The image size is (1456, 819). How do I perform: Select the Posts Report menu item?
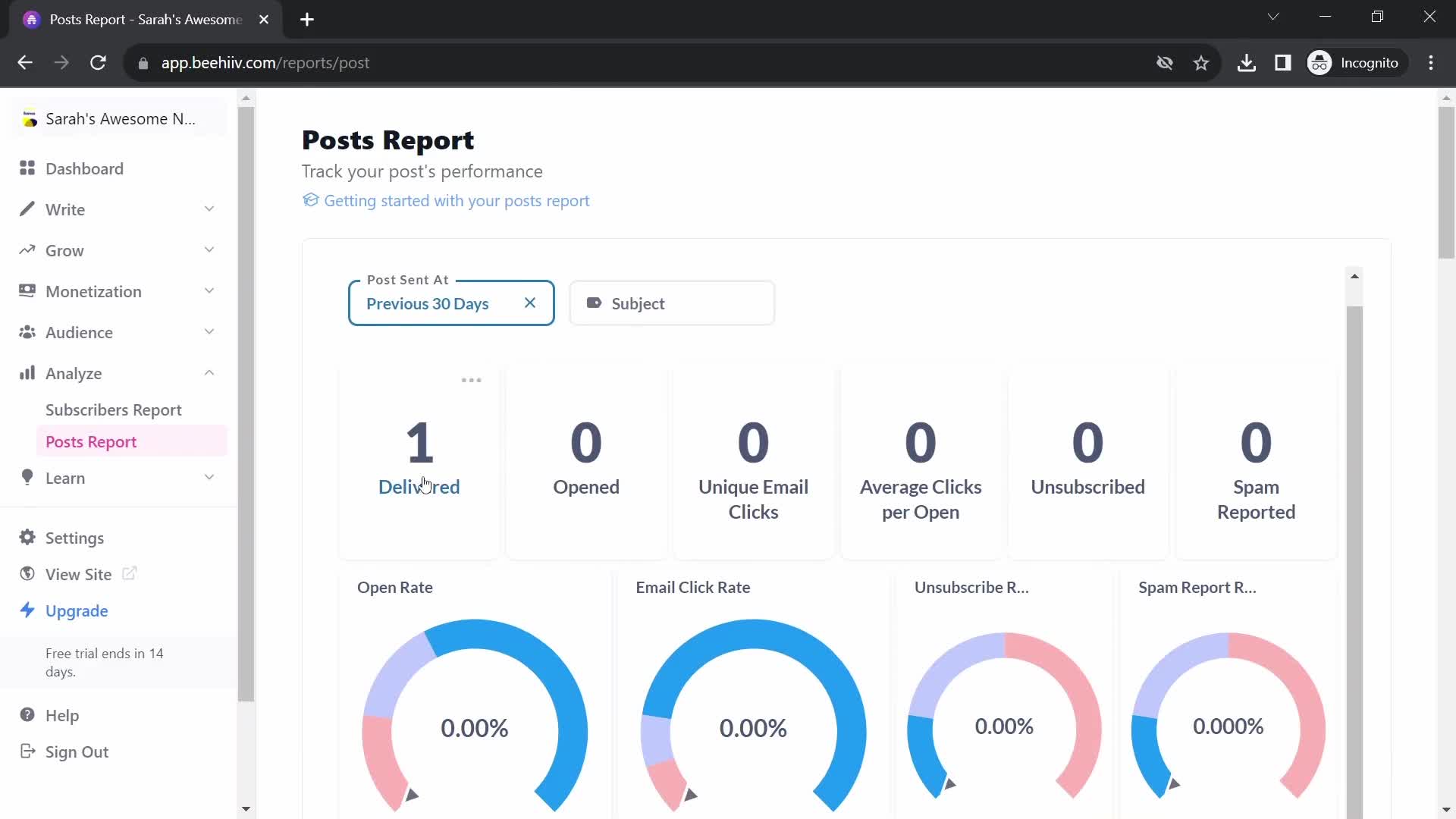click(x=91, y=441)
